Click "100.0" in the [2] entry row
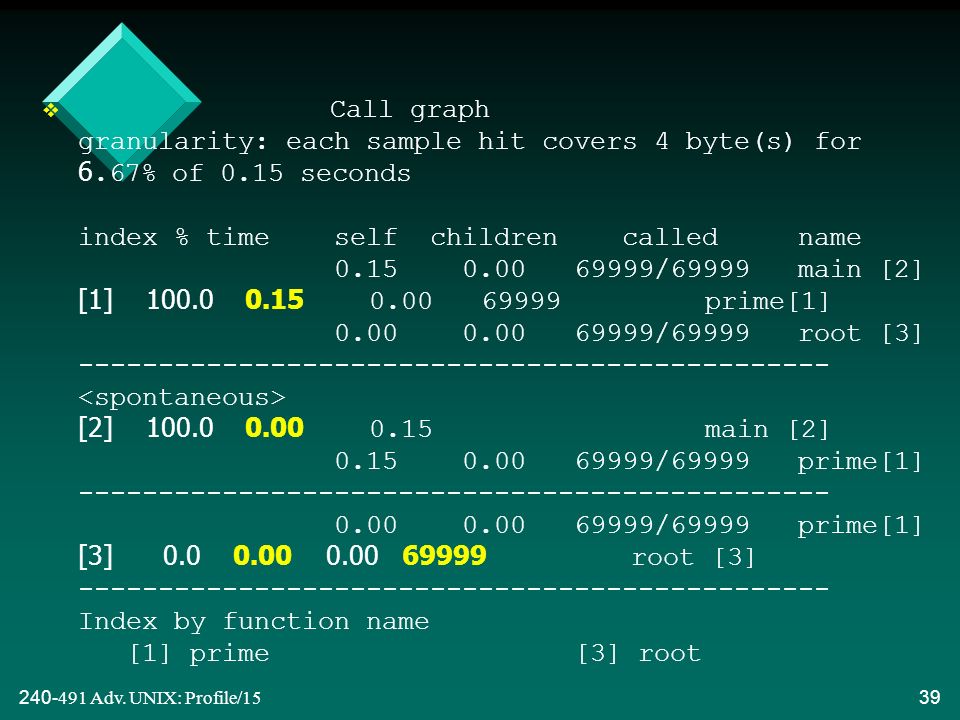Image resolution: width=960 pixels, height=720 pixels. (180, 427)
